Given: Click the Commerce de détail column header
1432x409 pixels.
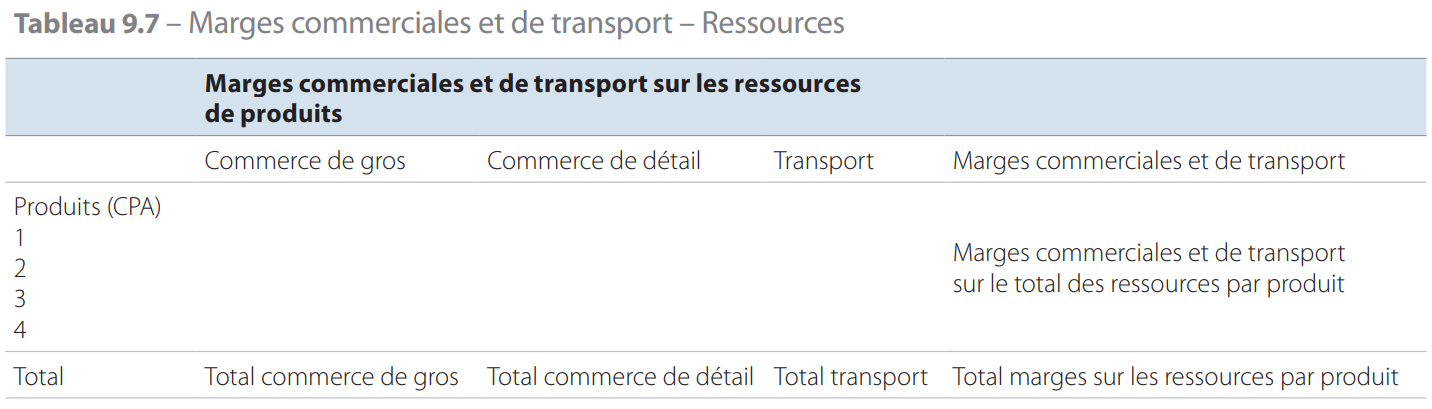Looking at the screenshot, I should pos(594,161).
